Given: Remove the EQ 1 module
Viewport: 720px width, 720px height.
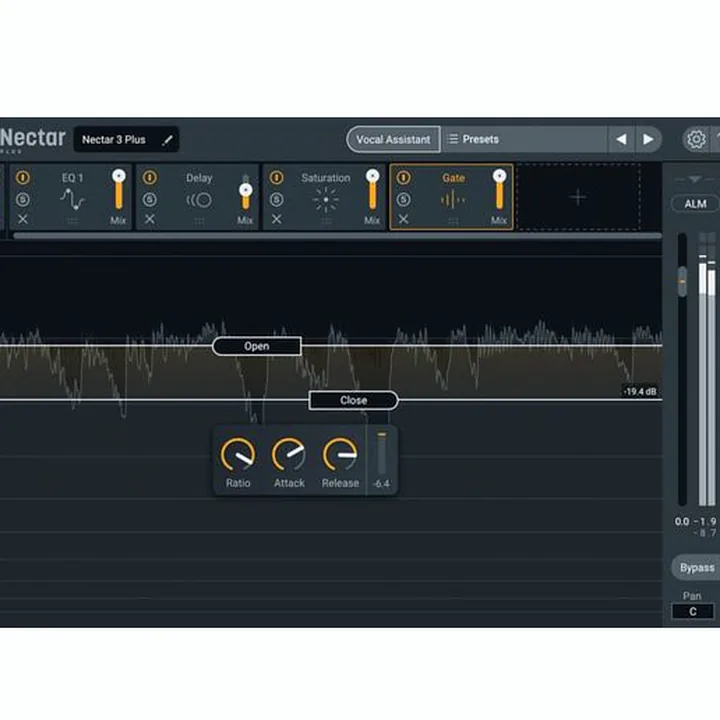Looking at the screenshot, I should click(x=22, y=219).
